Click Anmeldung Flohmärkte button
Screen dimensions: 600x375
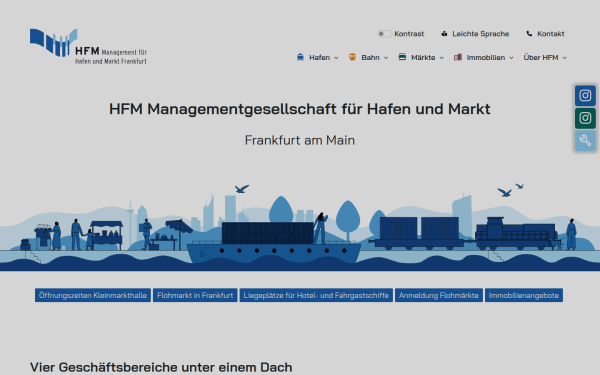pyautogui.click(x=439, y=295)
